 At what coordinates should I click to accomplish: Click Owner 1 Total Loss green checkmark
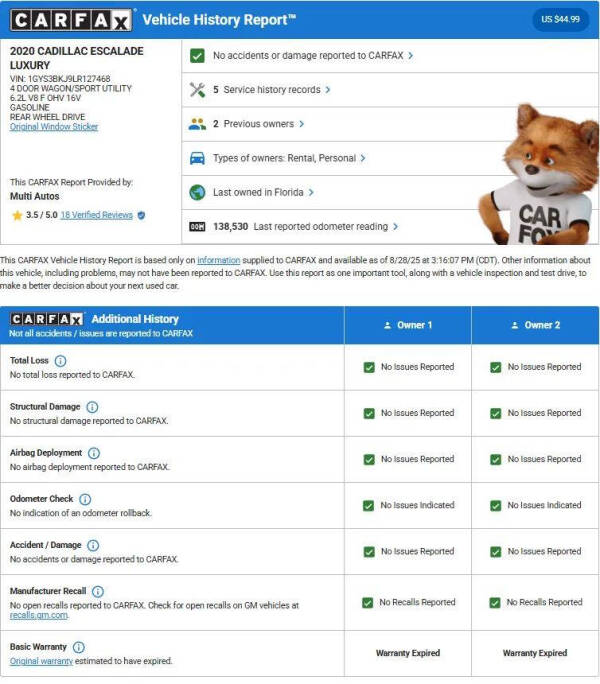pyautogui.click(x=370, y=367)
